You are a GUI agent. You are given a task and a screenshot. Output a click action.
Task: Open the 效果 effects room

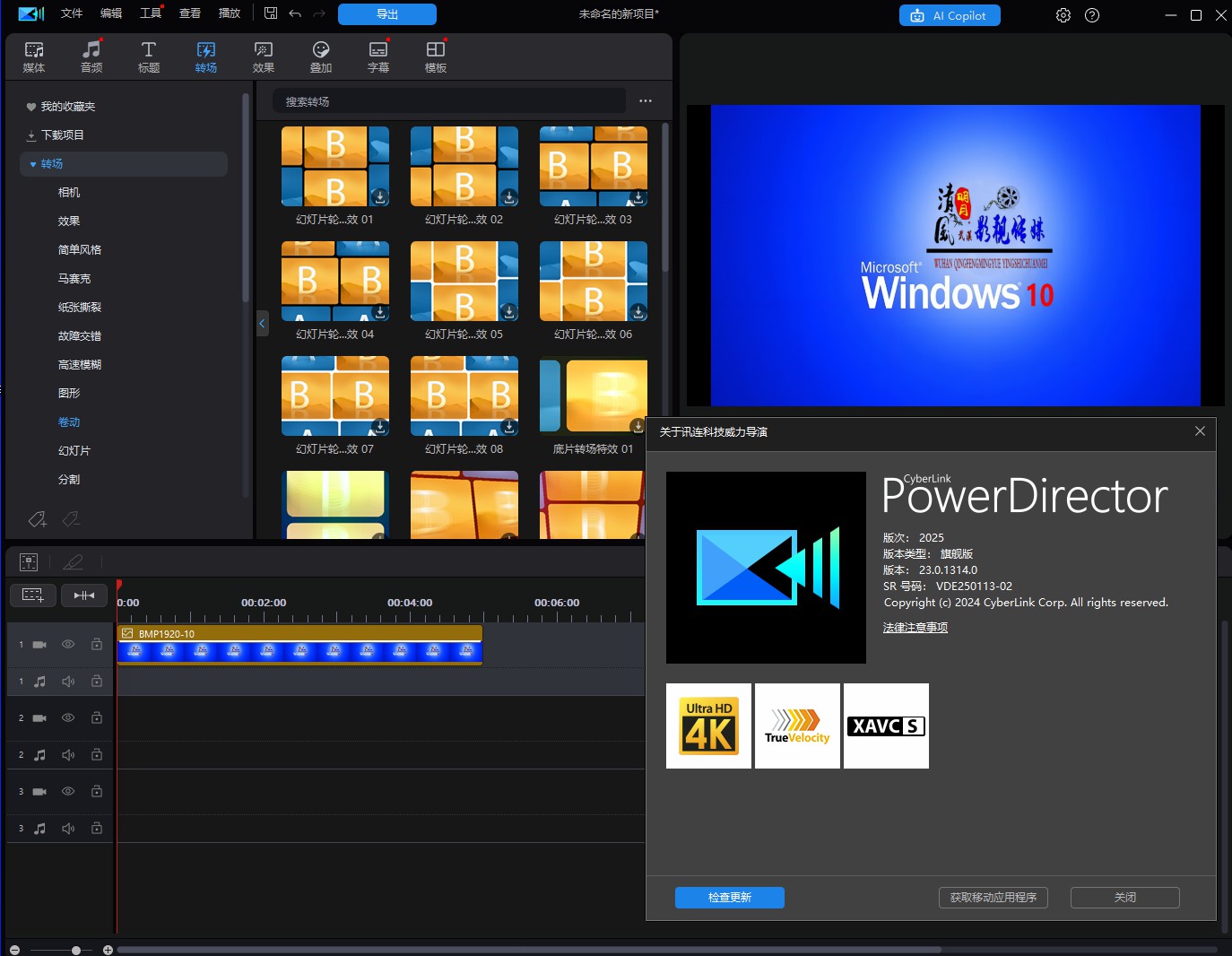click(x=264, y=56)
